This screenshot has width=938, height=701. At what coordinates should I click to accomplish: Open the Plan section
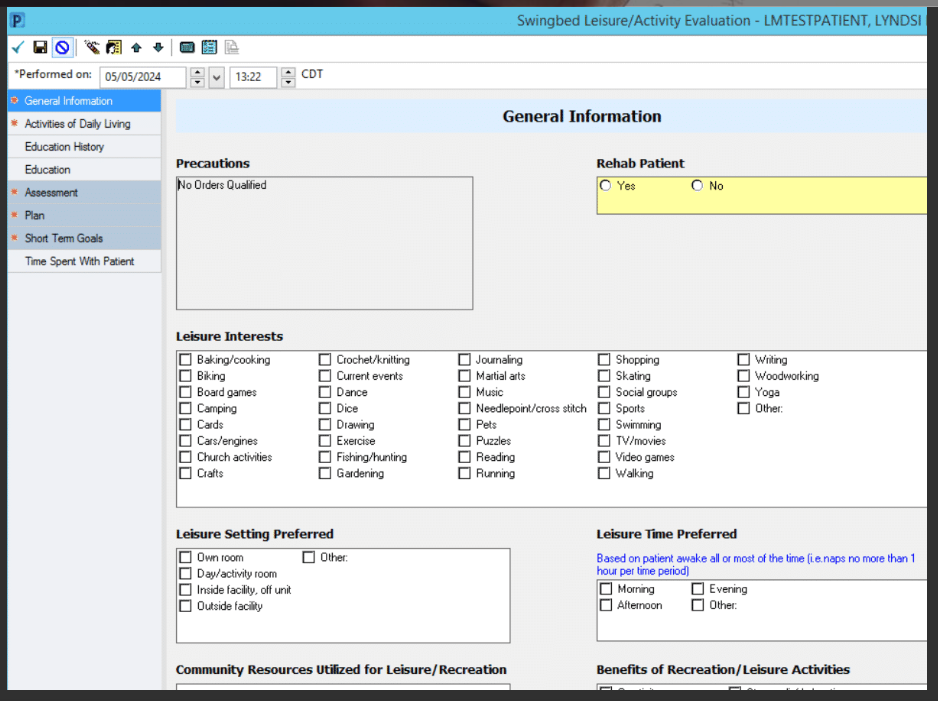(x=84, y=215)
